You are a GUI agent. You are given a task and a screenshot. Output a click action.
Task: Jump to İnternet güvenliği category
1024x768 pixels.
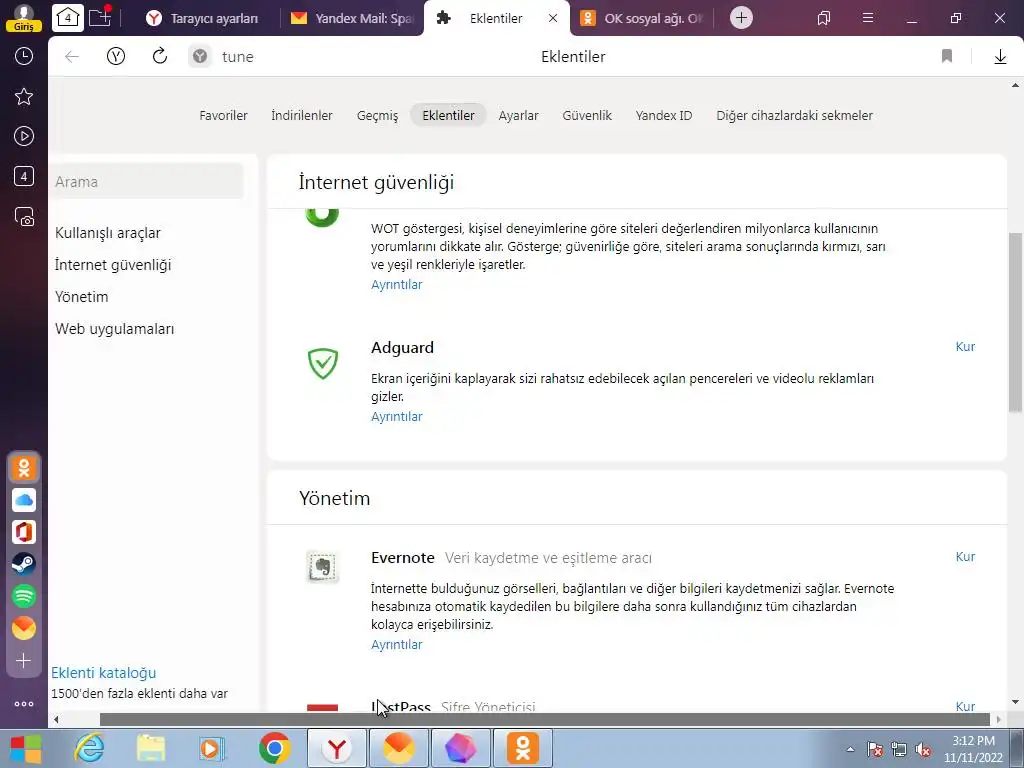click(113, 265)
